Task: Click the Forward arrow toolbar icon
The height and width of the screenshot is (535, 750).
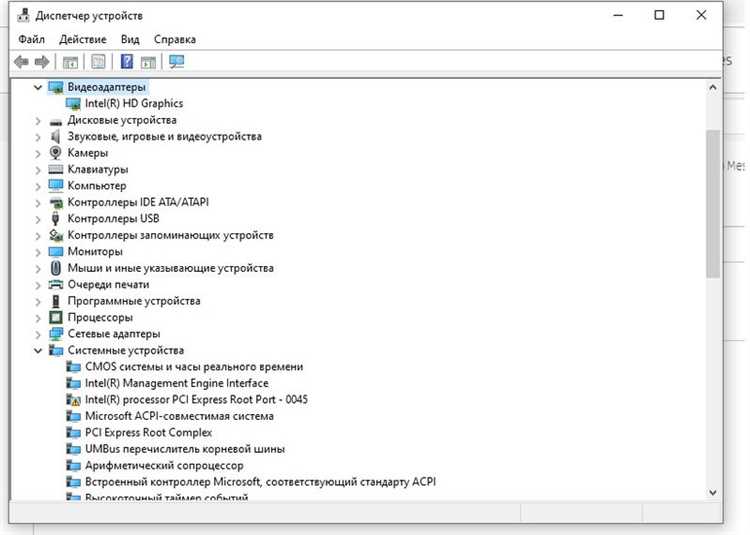Action: point(42,62)
